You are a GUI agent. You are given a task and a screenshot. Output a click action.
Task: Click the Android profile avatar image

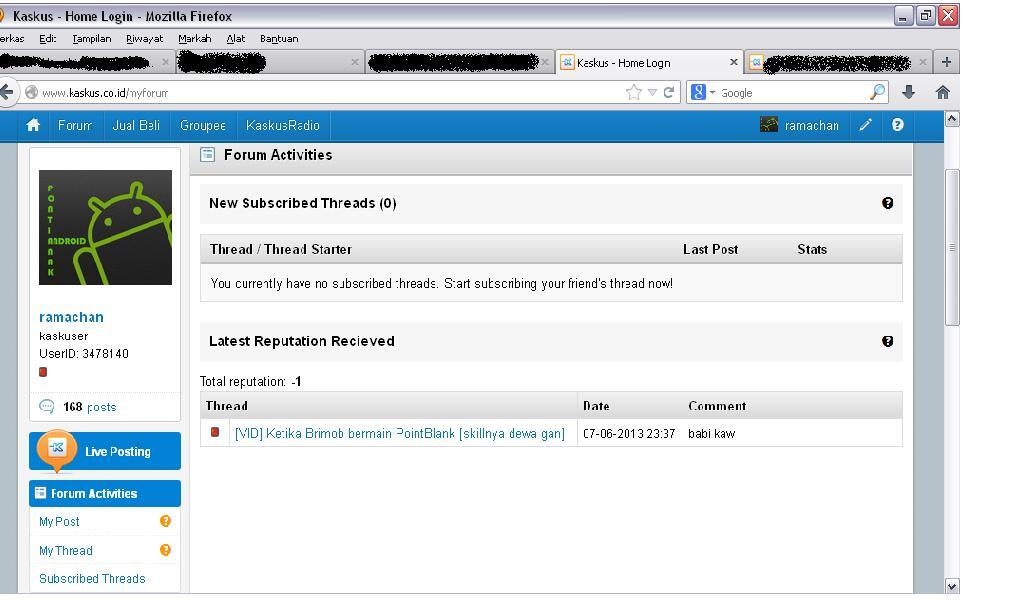pyautogui.click(x=105, y=227)
